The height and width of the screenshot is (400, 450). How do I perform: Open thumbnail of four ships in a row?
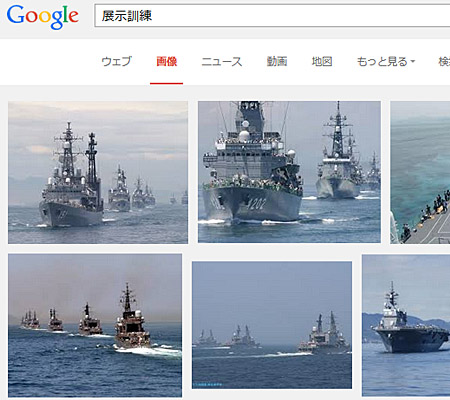95,325
